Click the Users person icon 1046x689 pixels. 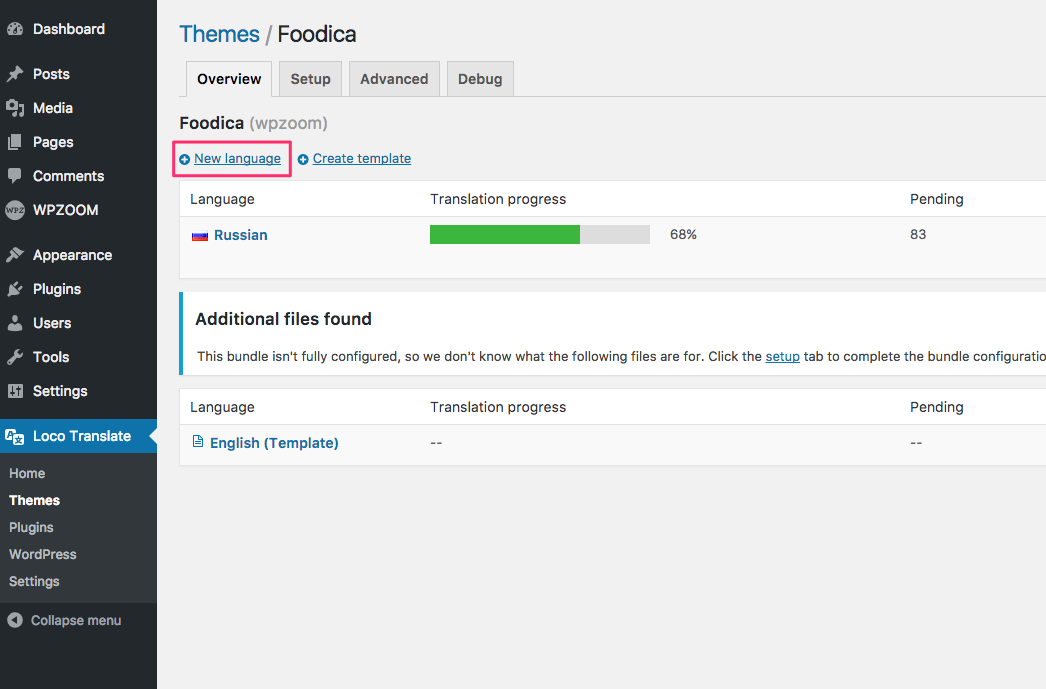[15, 323]
